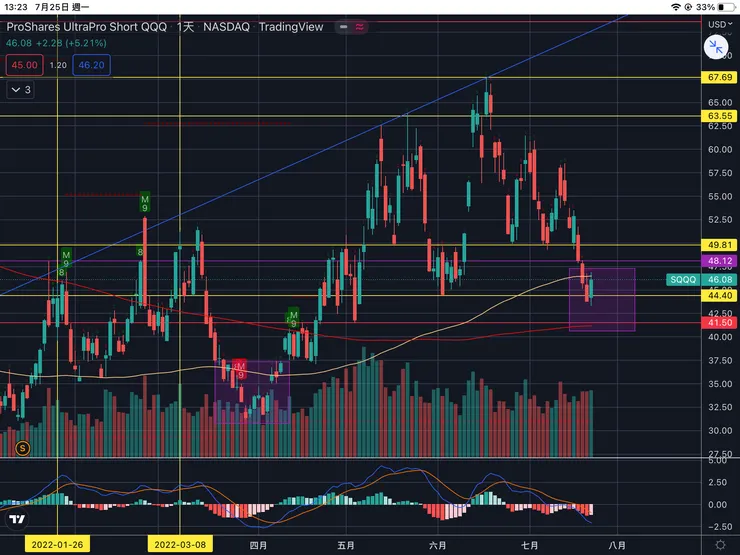Tap the M 9 marker above March spike
The width and height of the screenshot is (740, 555).
point(145,203)
